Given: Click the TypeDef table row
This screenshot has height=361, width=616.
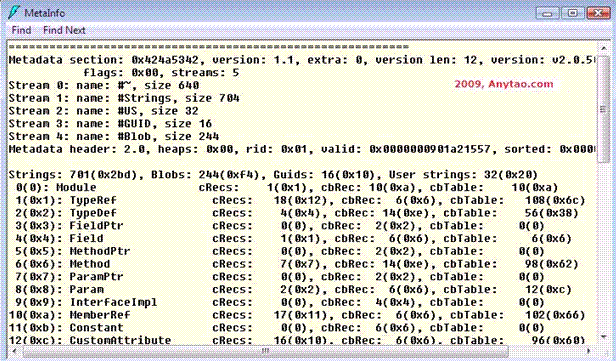Looking at the screenshot, I should click(x=297, y=213).
